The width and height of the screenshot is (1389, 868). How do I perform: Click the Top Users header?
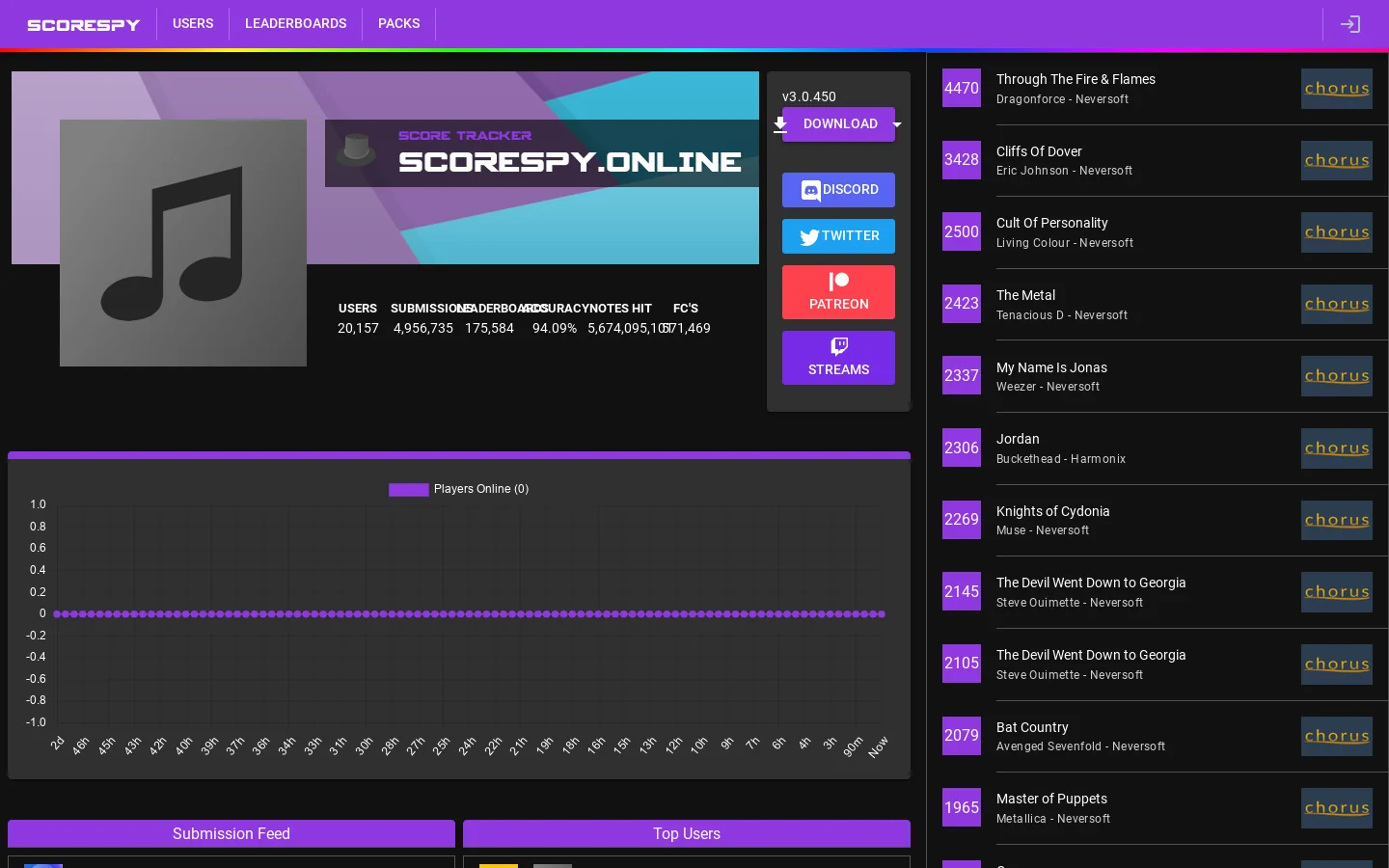click(x=687, y=834)
